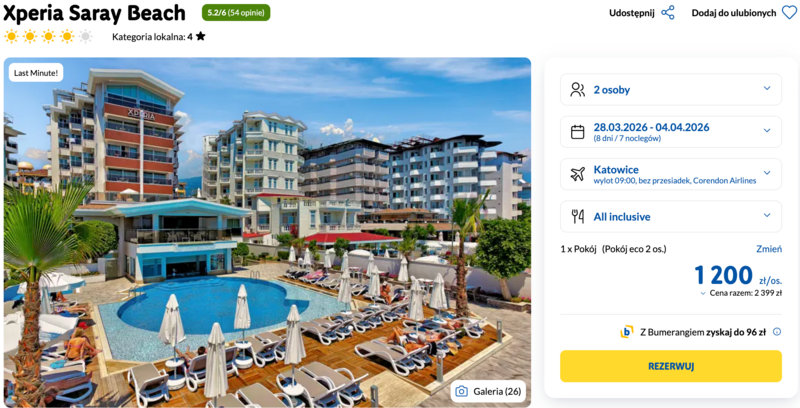Click the share icon next to Udostępnij
This screenshot has height=408, width=800.
(668, 13)
